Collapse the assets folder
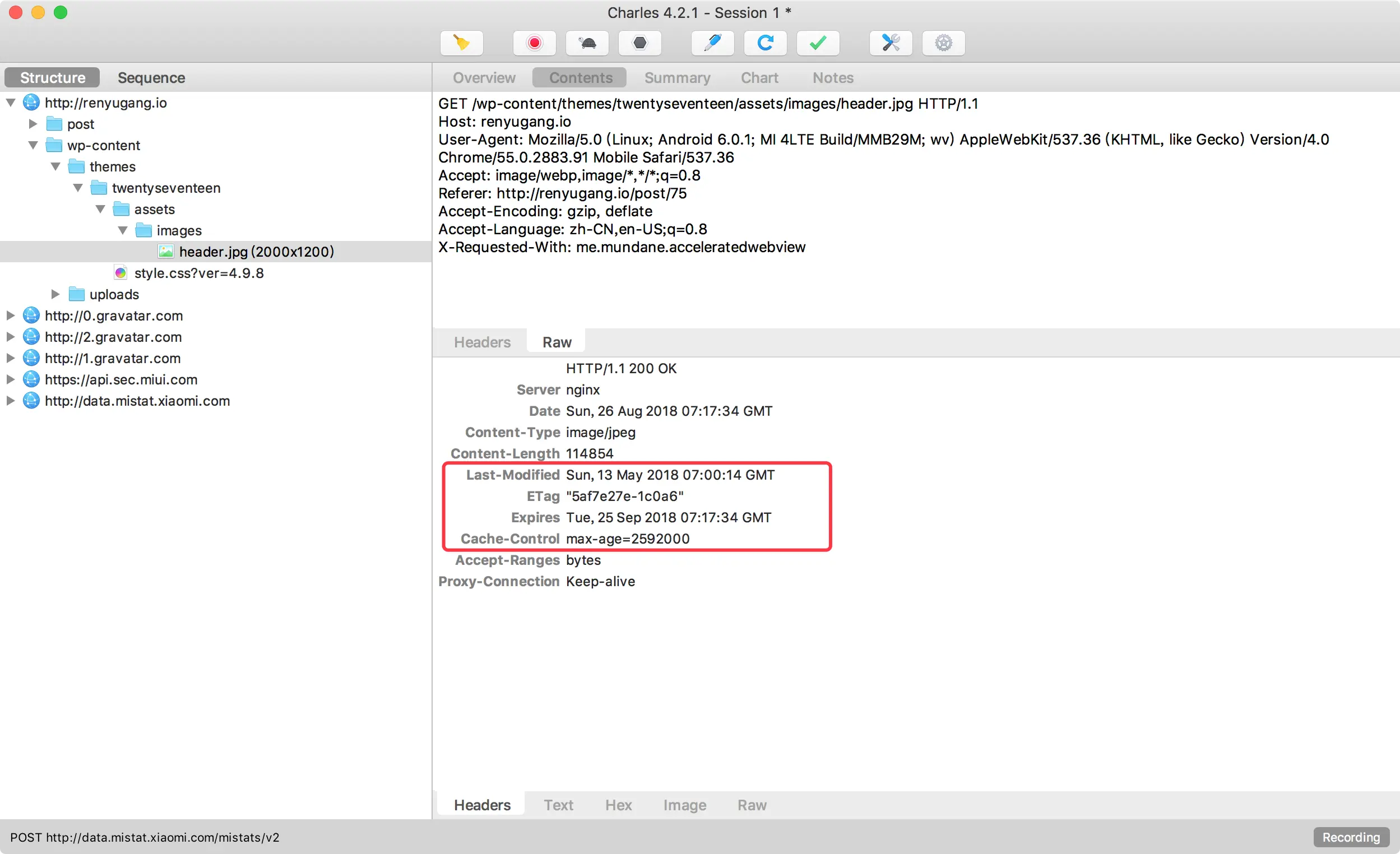 coord(100,209)
